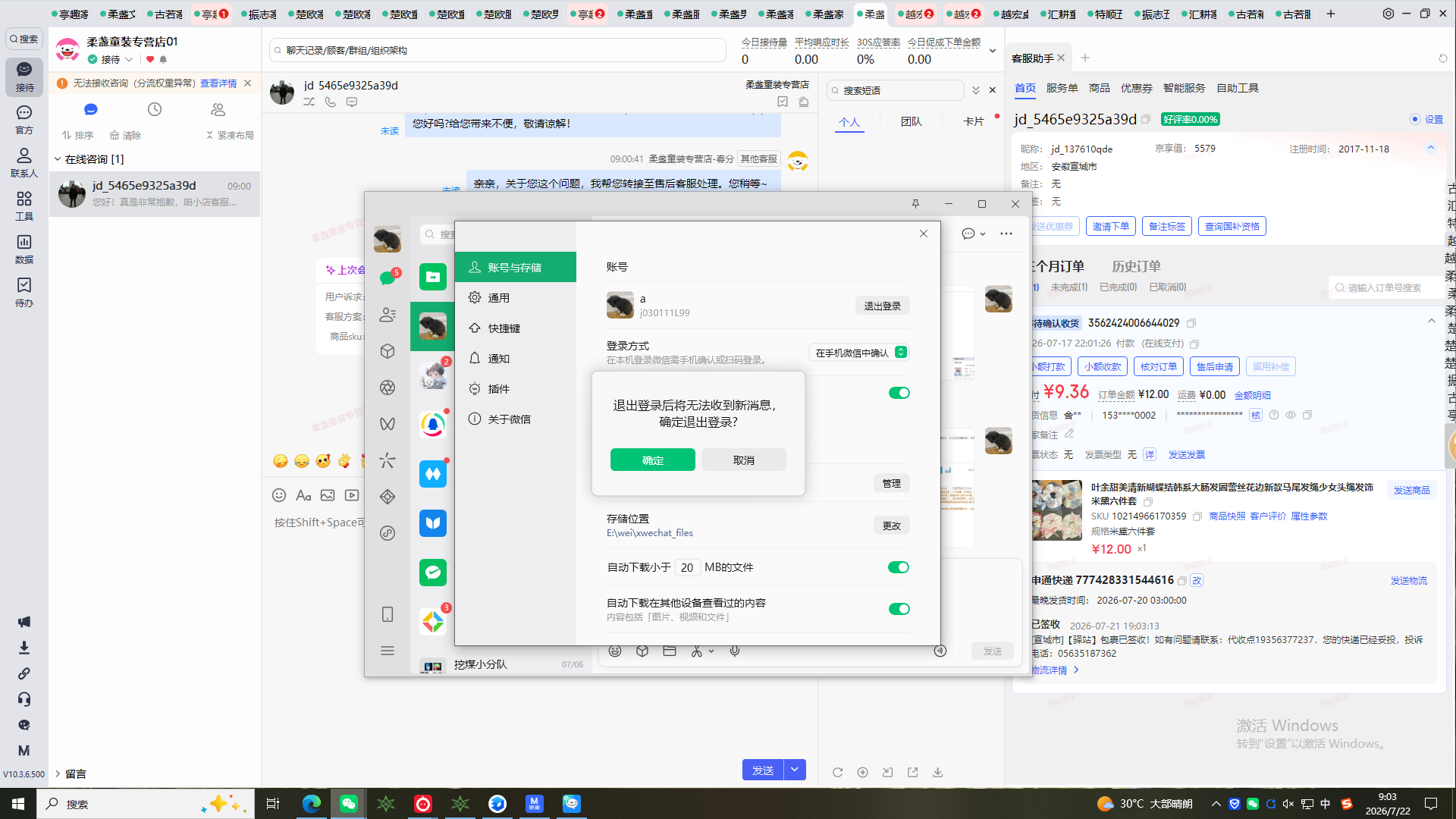
Task: Open the 发送 button dropdown arrow
Action: coord(795,770)
